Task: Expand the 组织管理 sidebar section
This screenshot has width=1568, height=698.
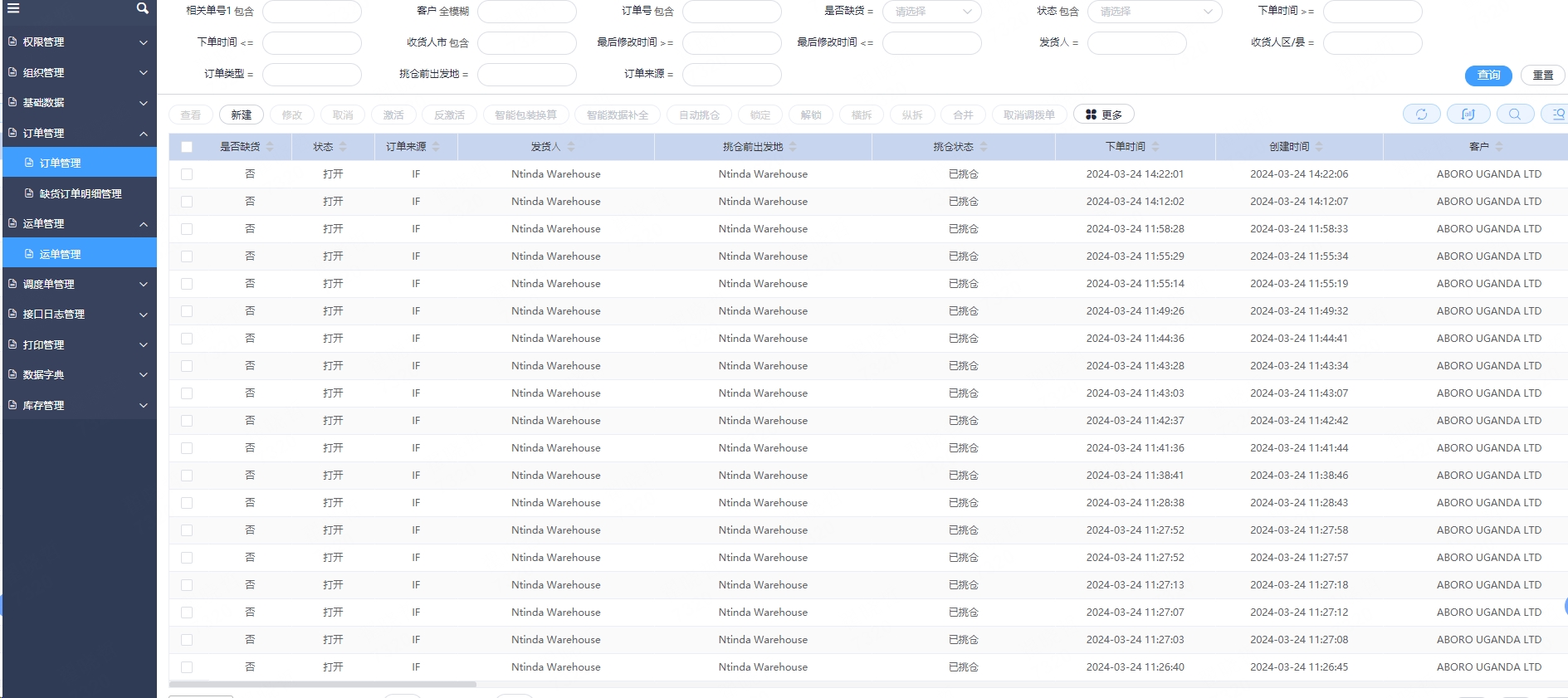Action: [x=79, y=72]
